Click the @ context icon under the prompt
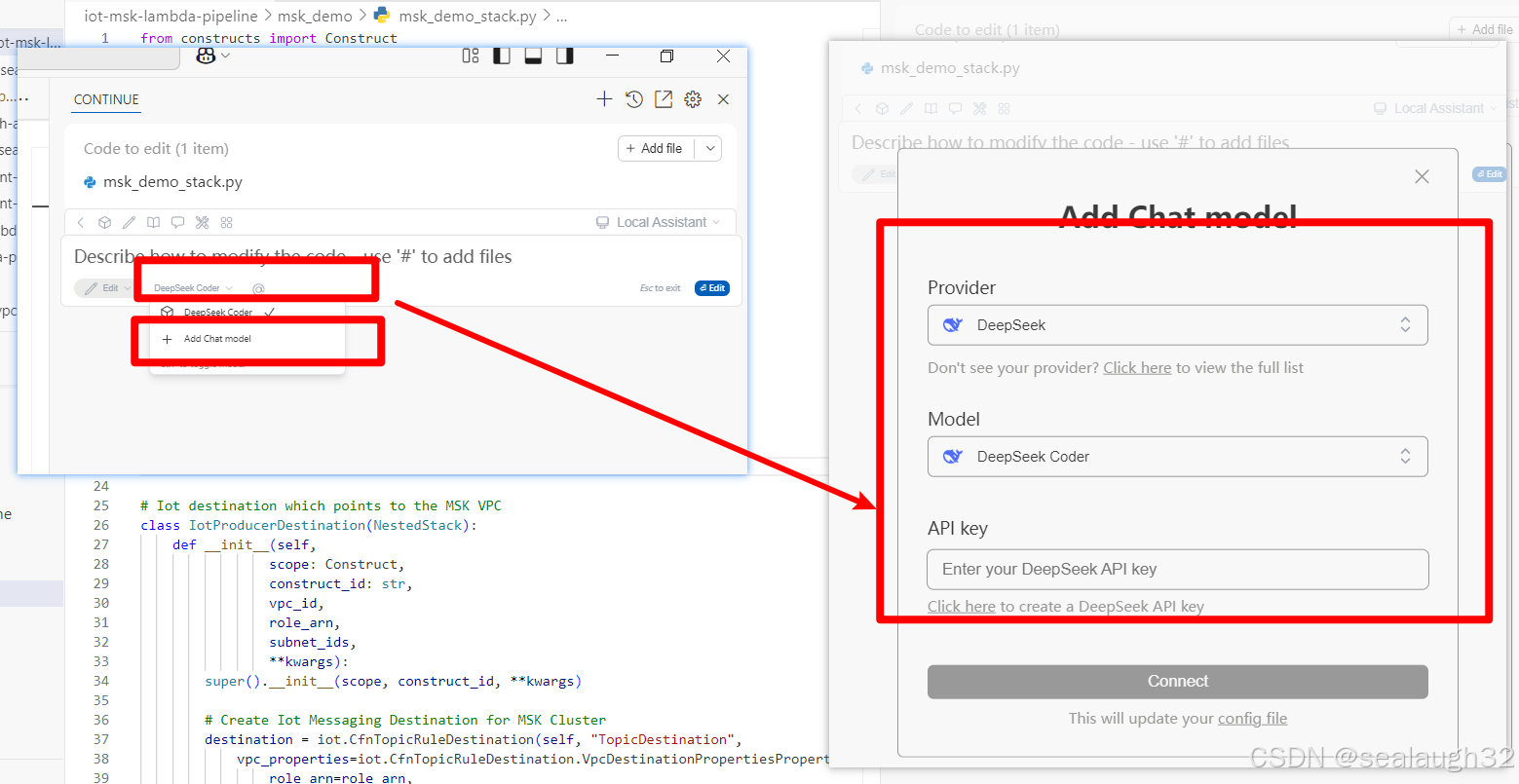This screenshot has width=1519, height=784. (258, 288)
